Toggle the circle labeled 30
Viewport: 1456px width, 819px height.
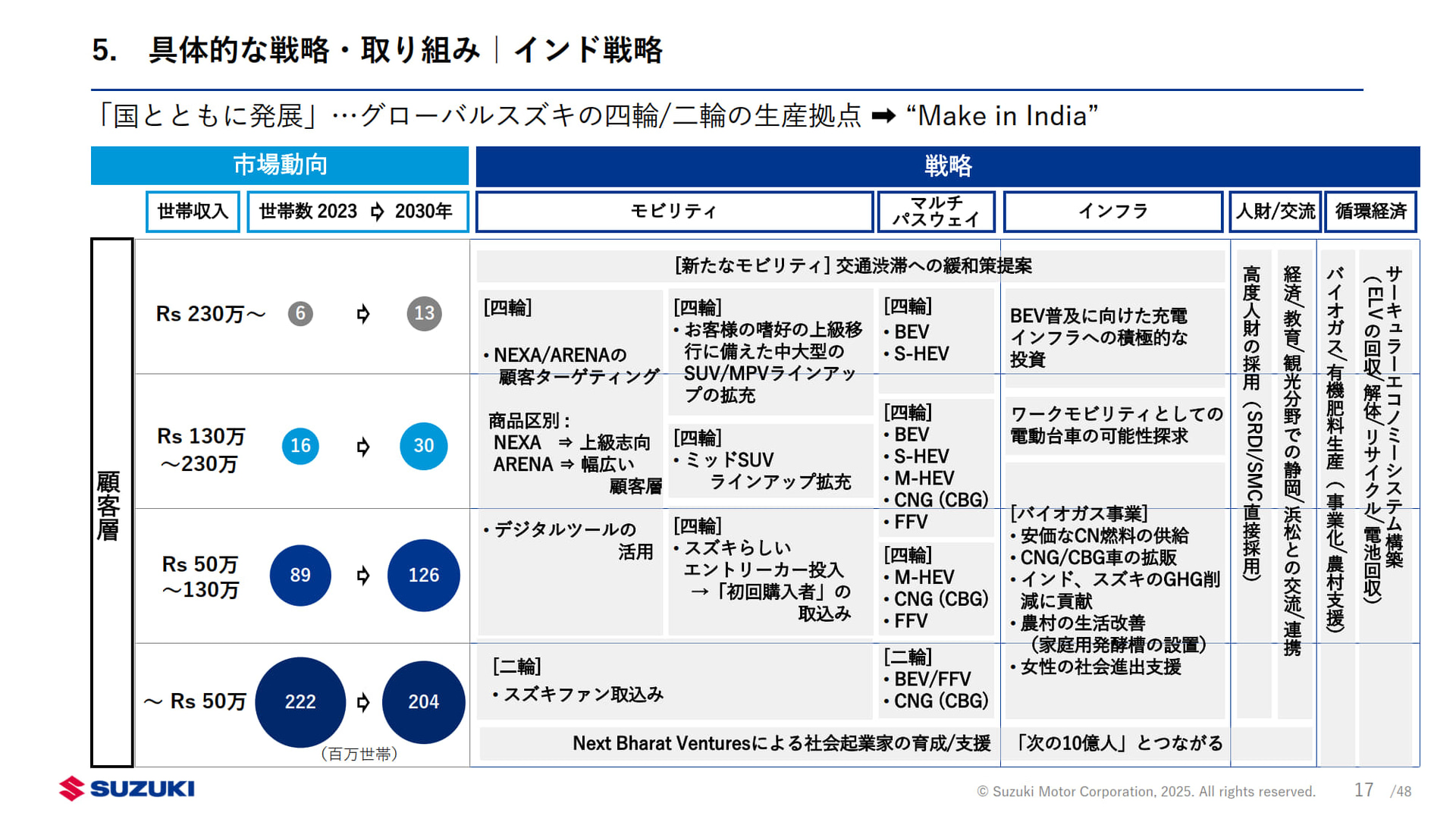click(x=423, y=446)
